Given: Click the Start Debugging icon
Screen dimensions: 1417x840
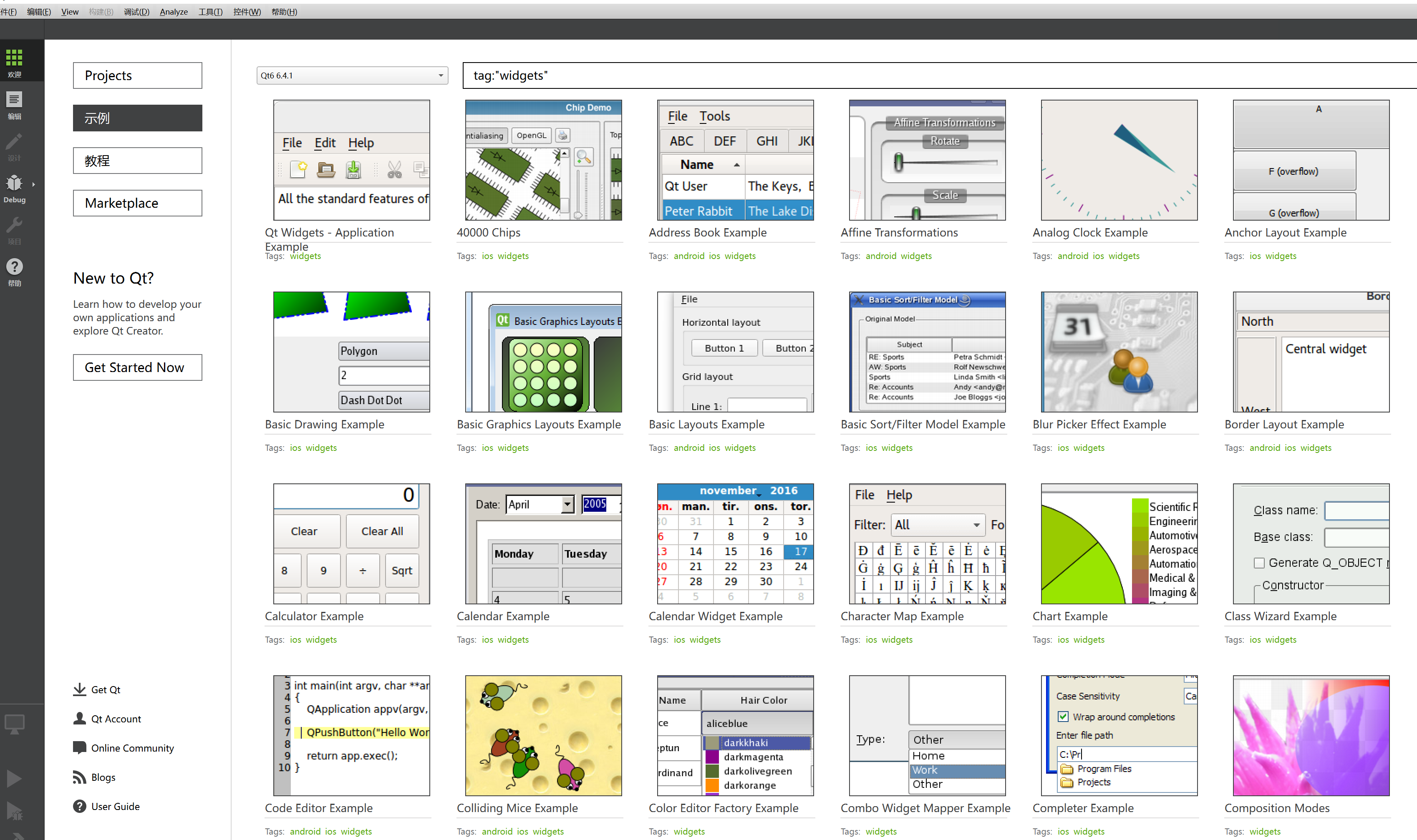Looking at the screenshot, I should tap(14, 812).
